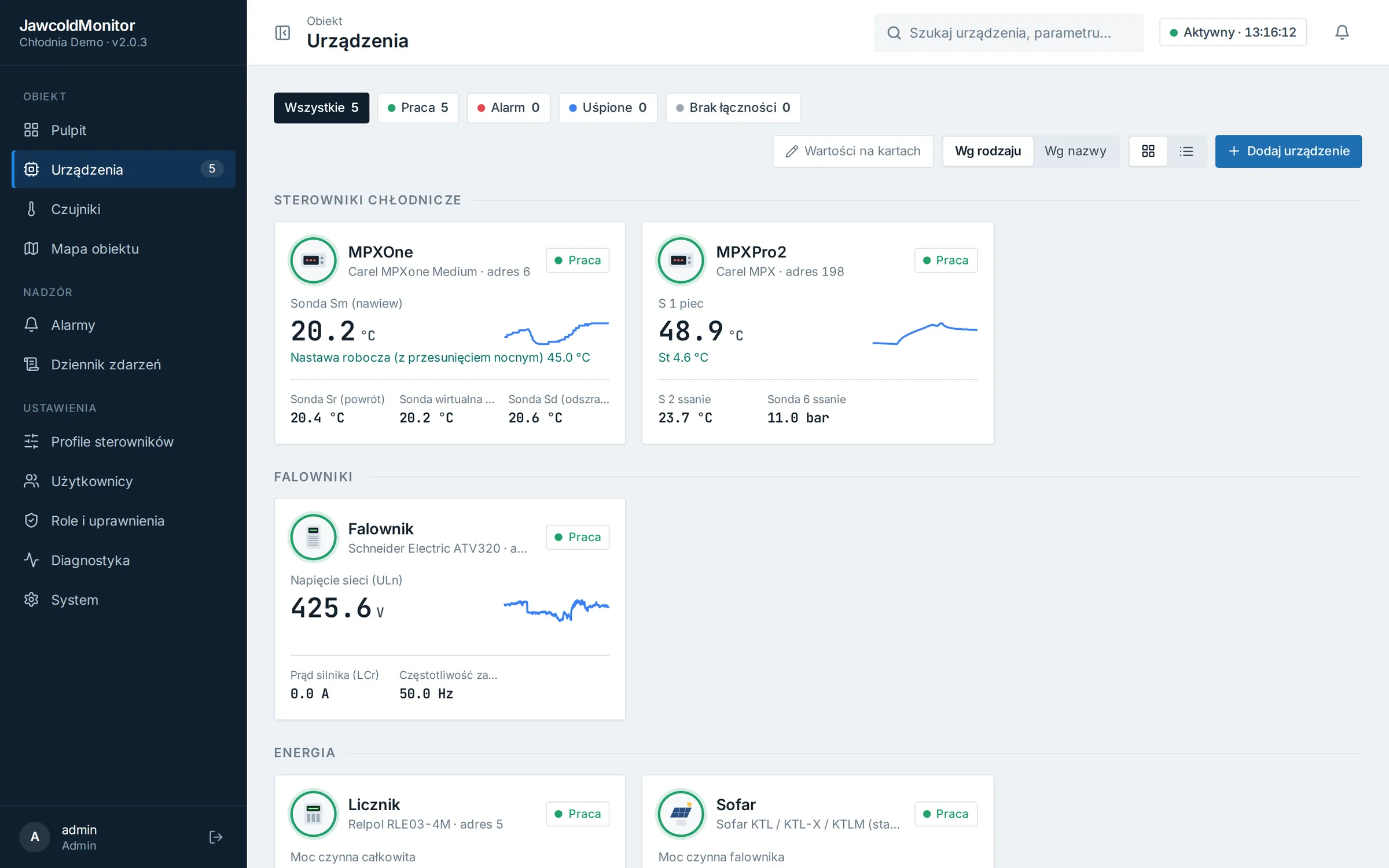Viewport: 1389px width, 868px height.
Task: Click the Sofar solar panel device icon
Action: coord(681,814)
